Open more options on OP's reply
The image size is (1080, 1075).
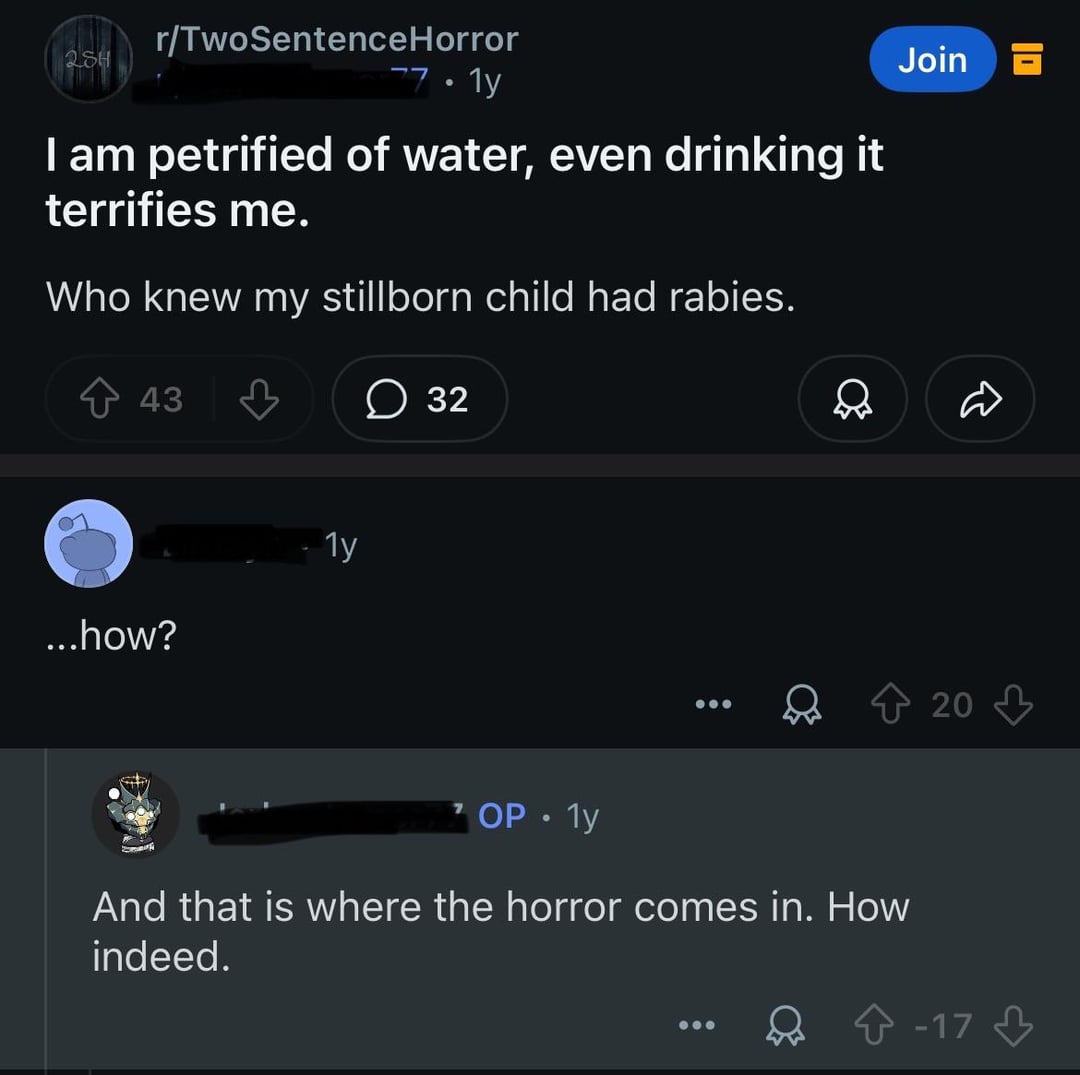(697, 1026)
